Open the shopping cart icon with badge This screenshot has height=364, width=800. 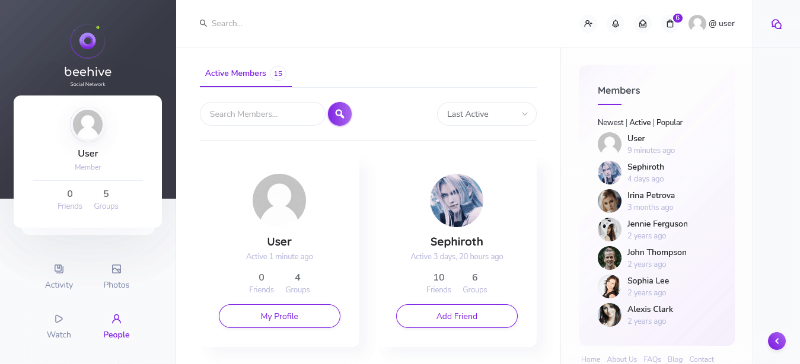(670, 23)
